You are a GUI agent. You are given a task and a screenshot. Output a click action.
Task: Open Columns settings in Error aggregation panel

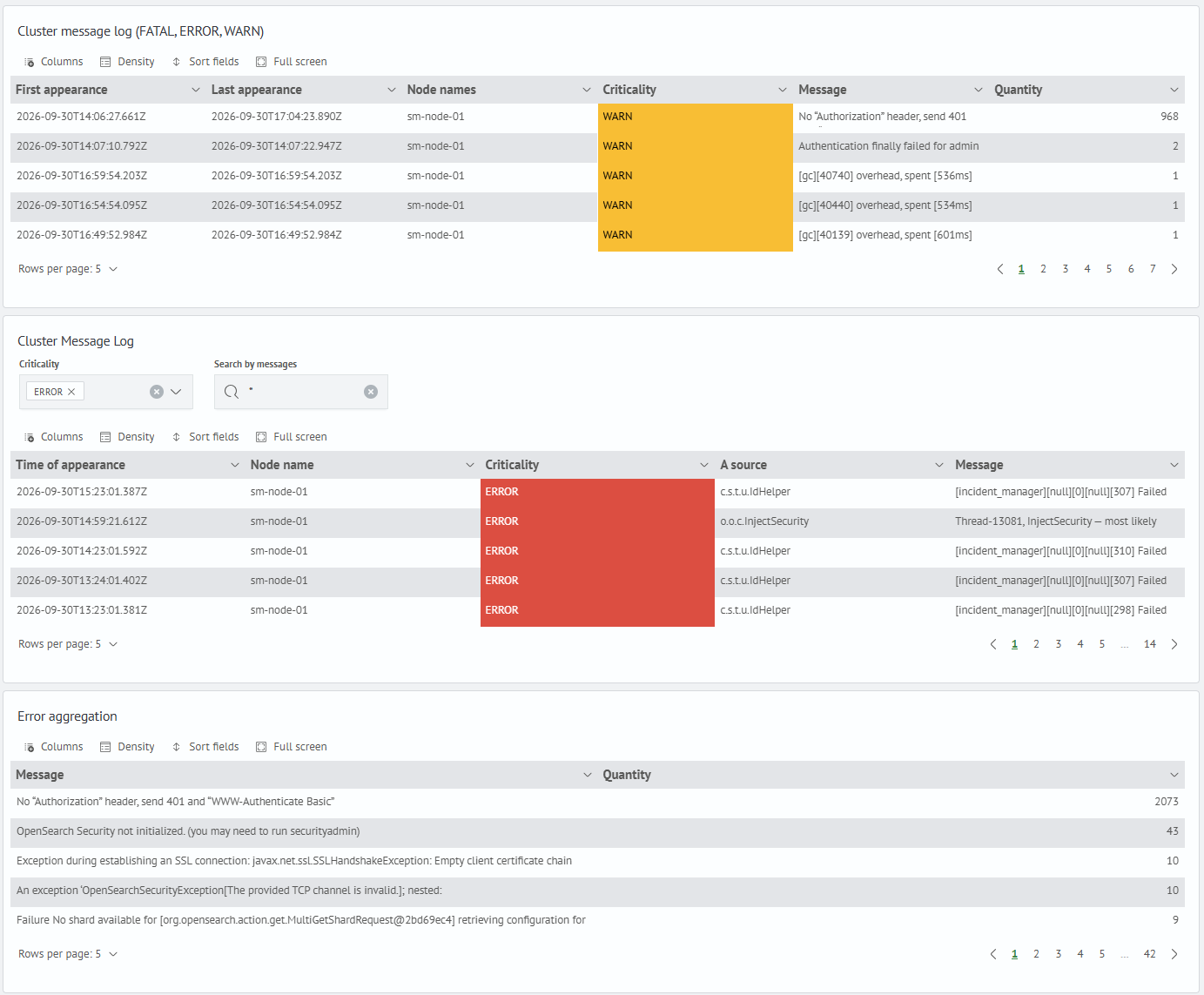pos(54,747)
